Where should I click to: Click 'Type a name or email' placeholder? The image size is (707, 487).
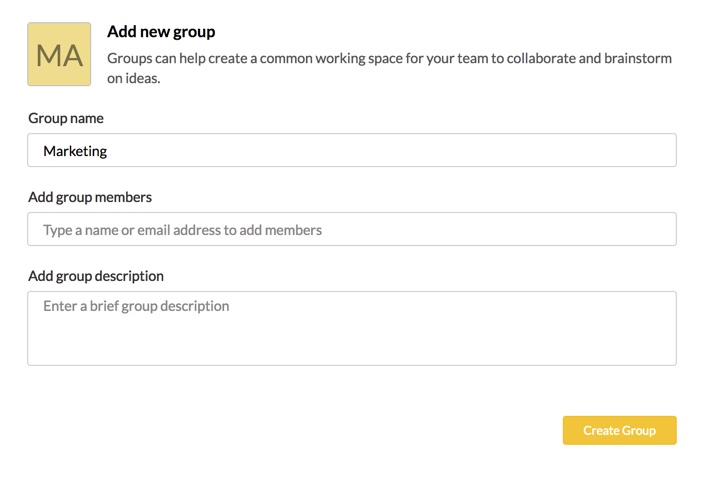[182, 230]
